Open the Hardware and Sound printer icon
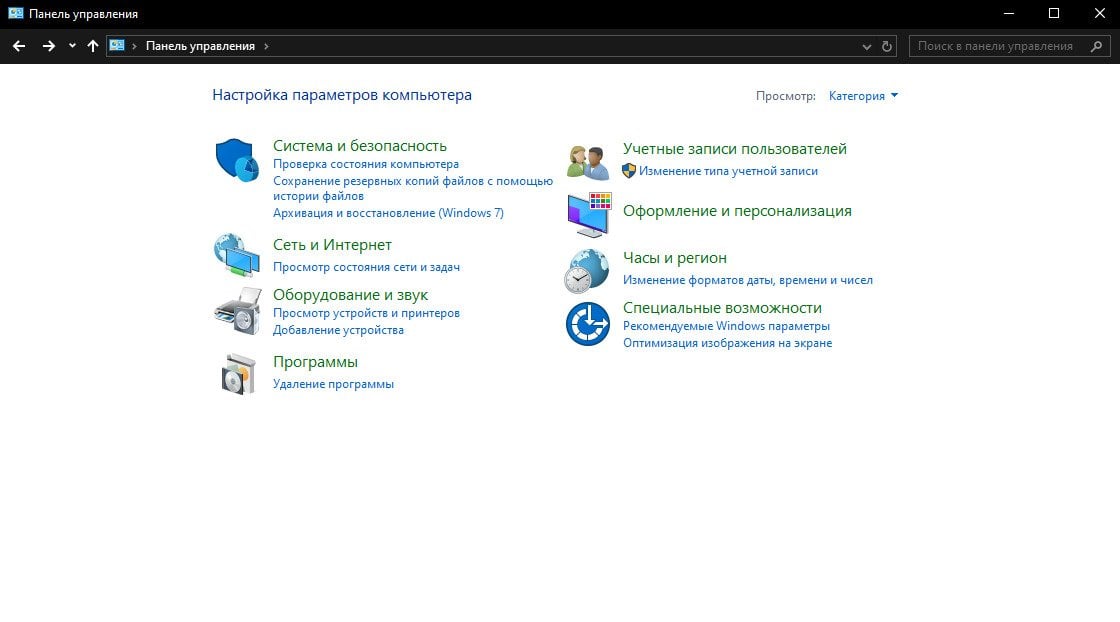This screenshot has height=622, width=1120. click(x=238, y=311)
